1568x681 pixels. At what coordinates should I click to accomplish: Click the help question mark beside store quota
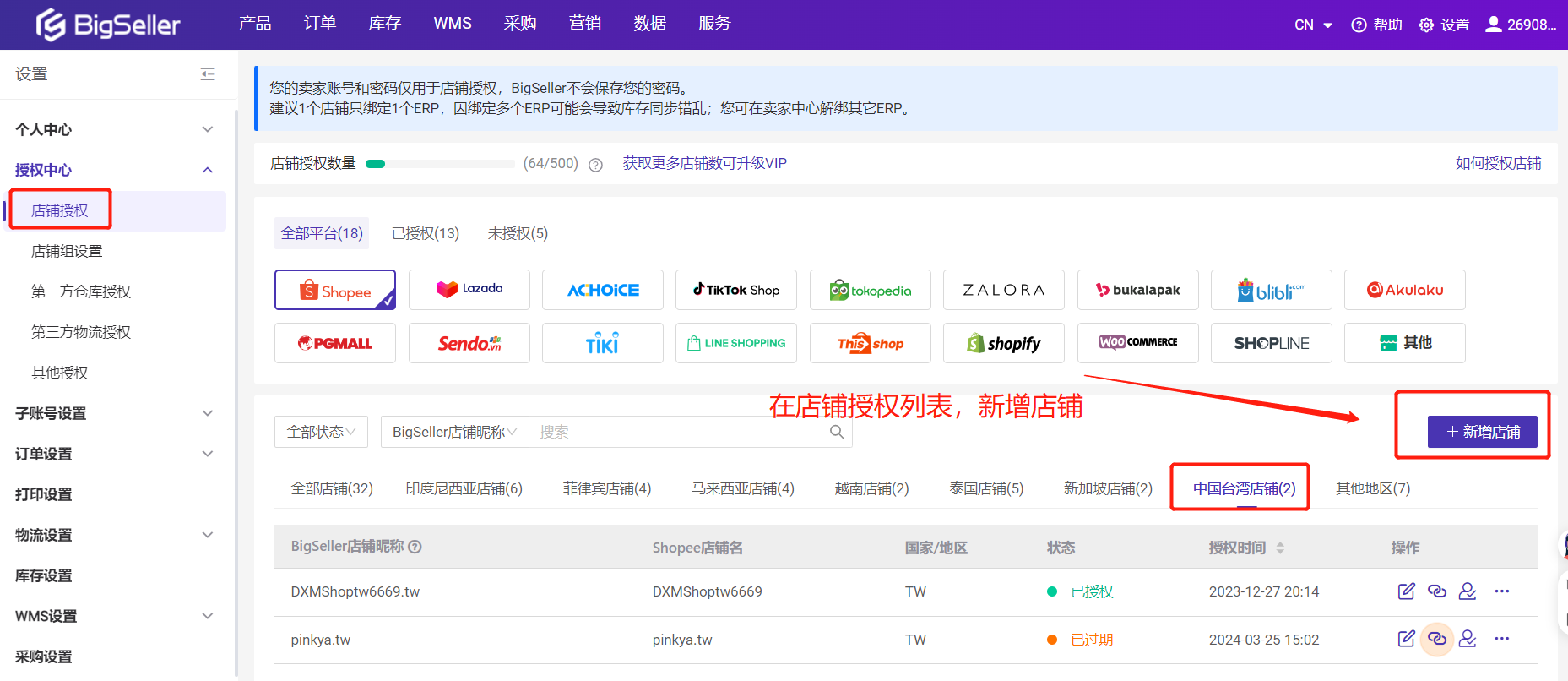point(595,165)
